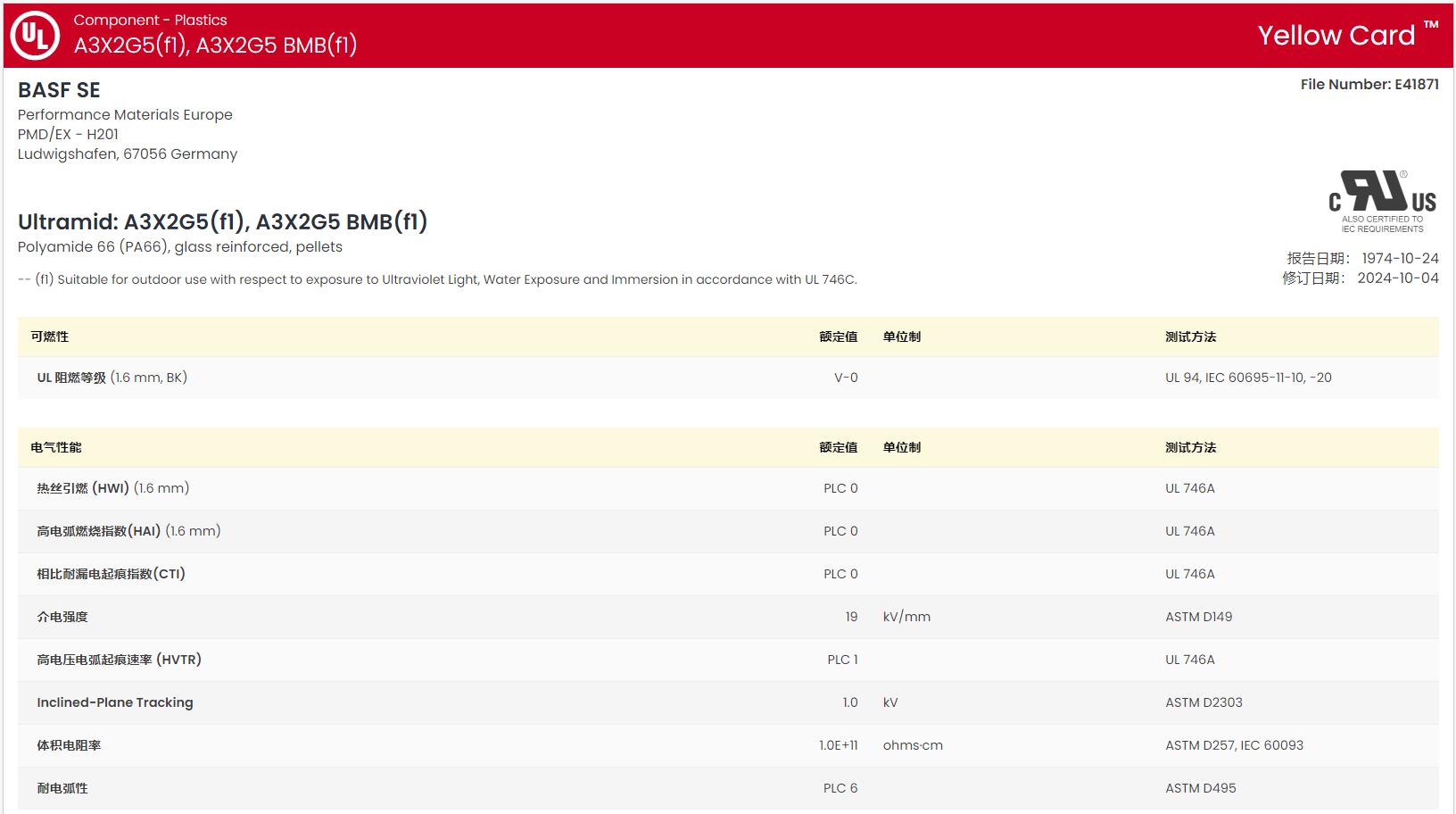Screen dimensions: 1456x814
Task: Click volume resistivity value '1.0E+11'
Action: 839,745
